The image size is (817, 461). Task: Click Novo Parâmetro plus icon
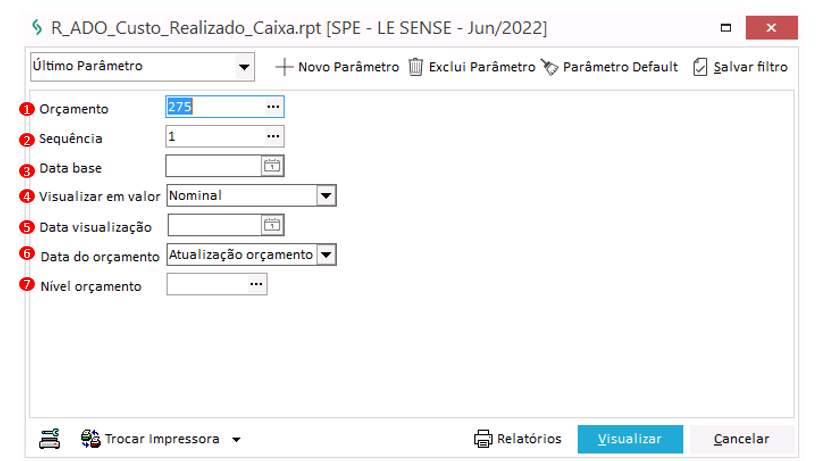284,67
